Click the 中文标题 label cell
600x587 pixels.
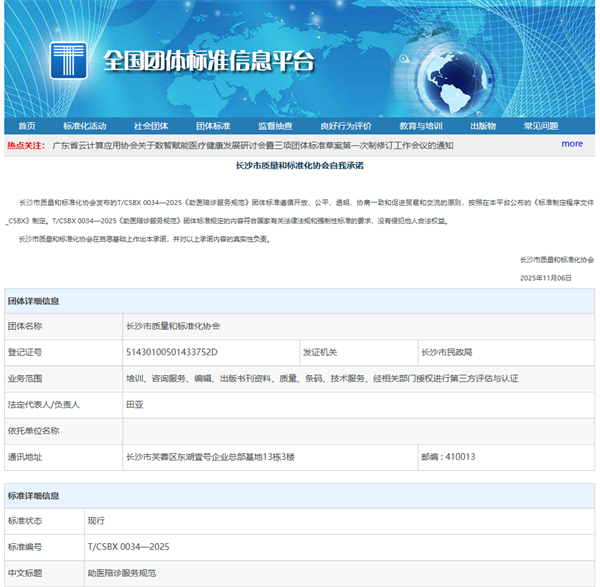click(44, 574)
